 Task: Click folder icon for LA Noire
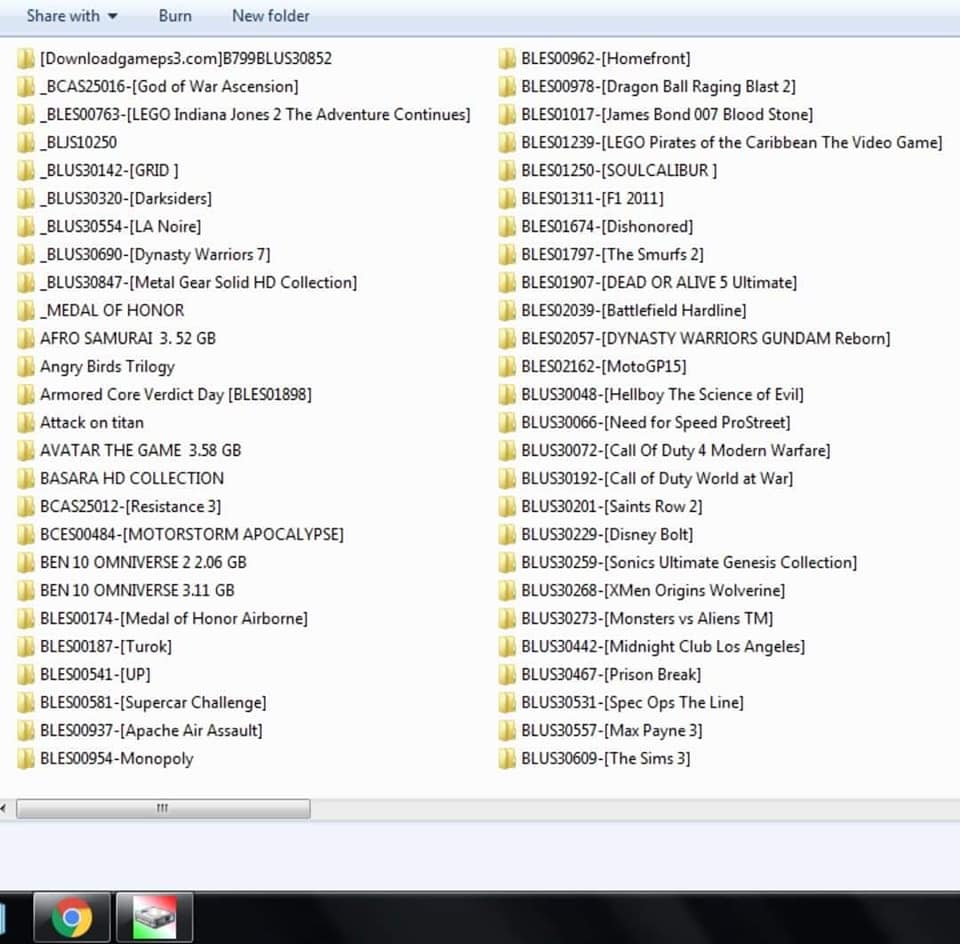coord(25,227)
